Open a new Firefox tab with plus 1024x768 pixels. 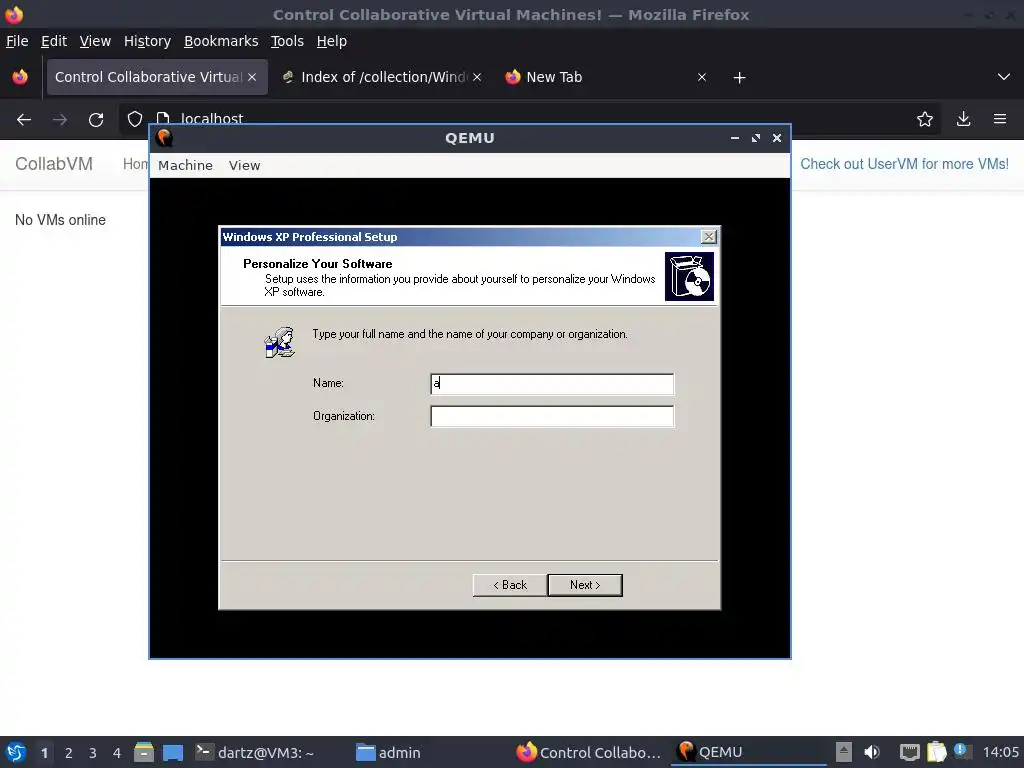739,78
